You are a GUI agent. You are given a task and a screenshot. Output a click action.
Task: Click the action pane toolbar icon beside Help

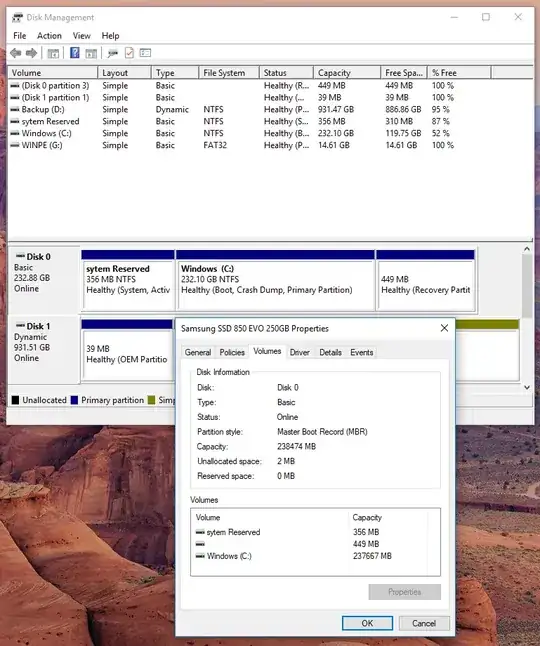point(91,53)
